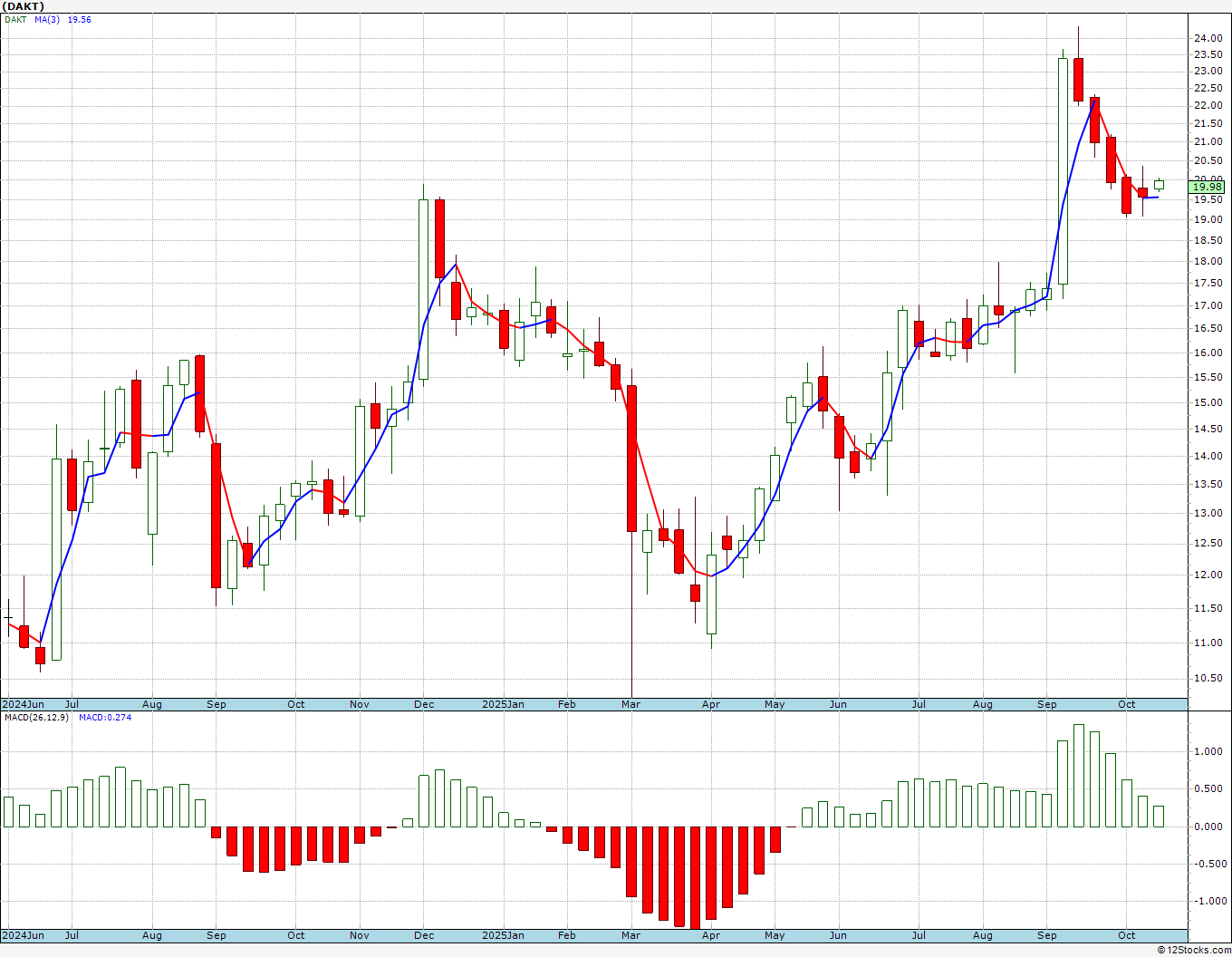This screenshot has height=957, width=1232.
Task: Click the 18.00 price axis label
Action: [1208, 261]
